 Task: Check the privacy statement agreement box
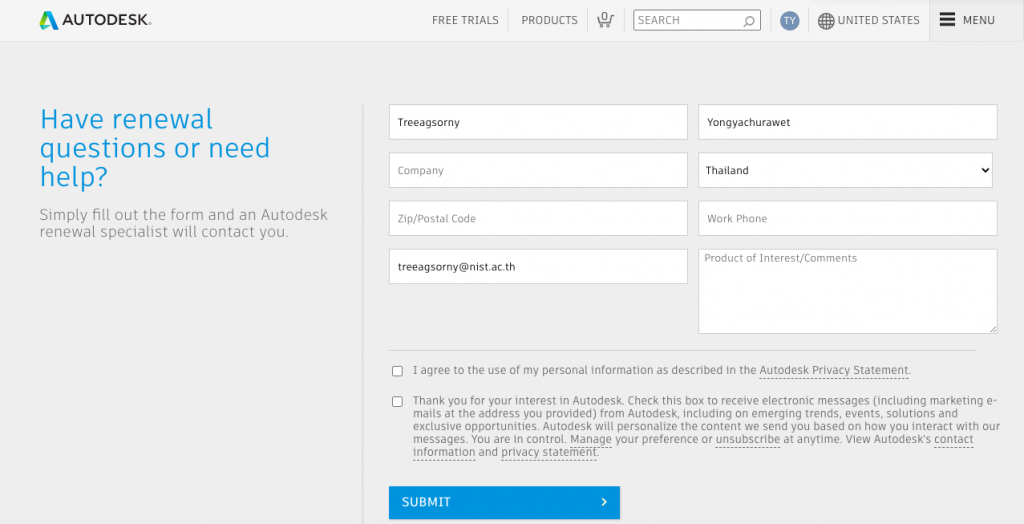(x=397, y=371)
